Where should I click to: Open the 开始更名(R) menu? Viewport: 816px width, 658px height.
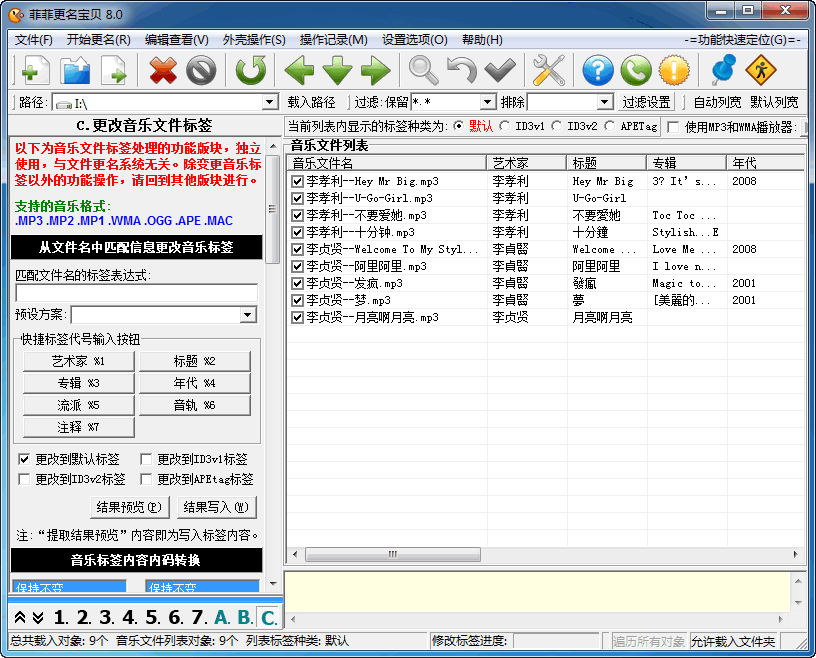[x=99, y=40]
